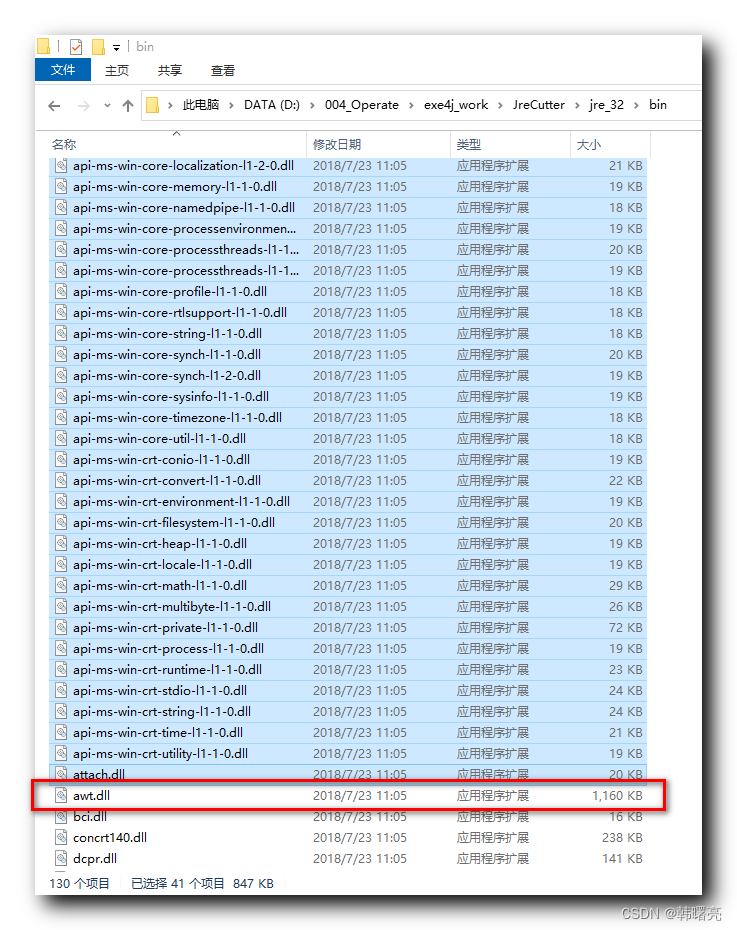Click icon of awt.dll file
Screen dimensions: 737x930
[x=61, y=796]
